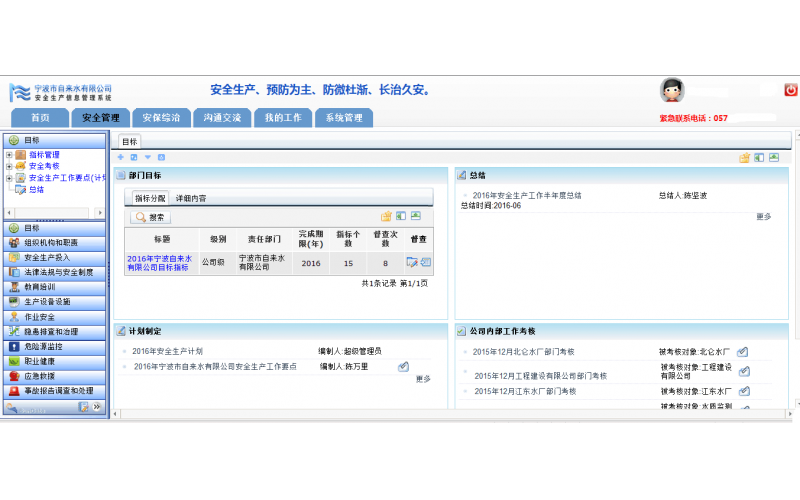Click the red power logout icon

pos(791,90)
